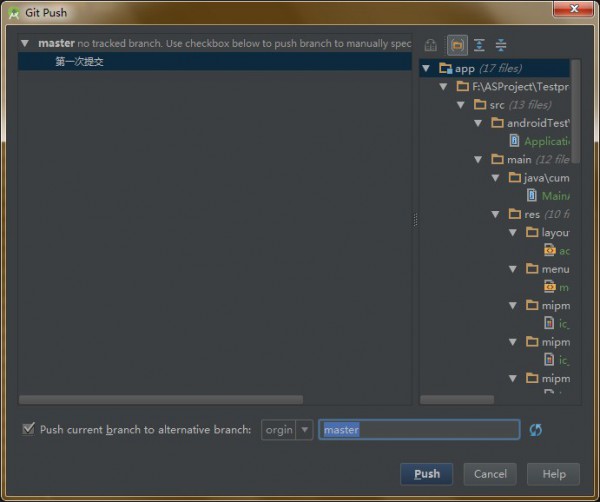
Task: Click the src folder icon
Action: click(x=480, y=104)
